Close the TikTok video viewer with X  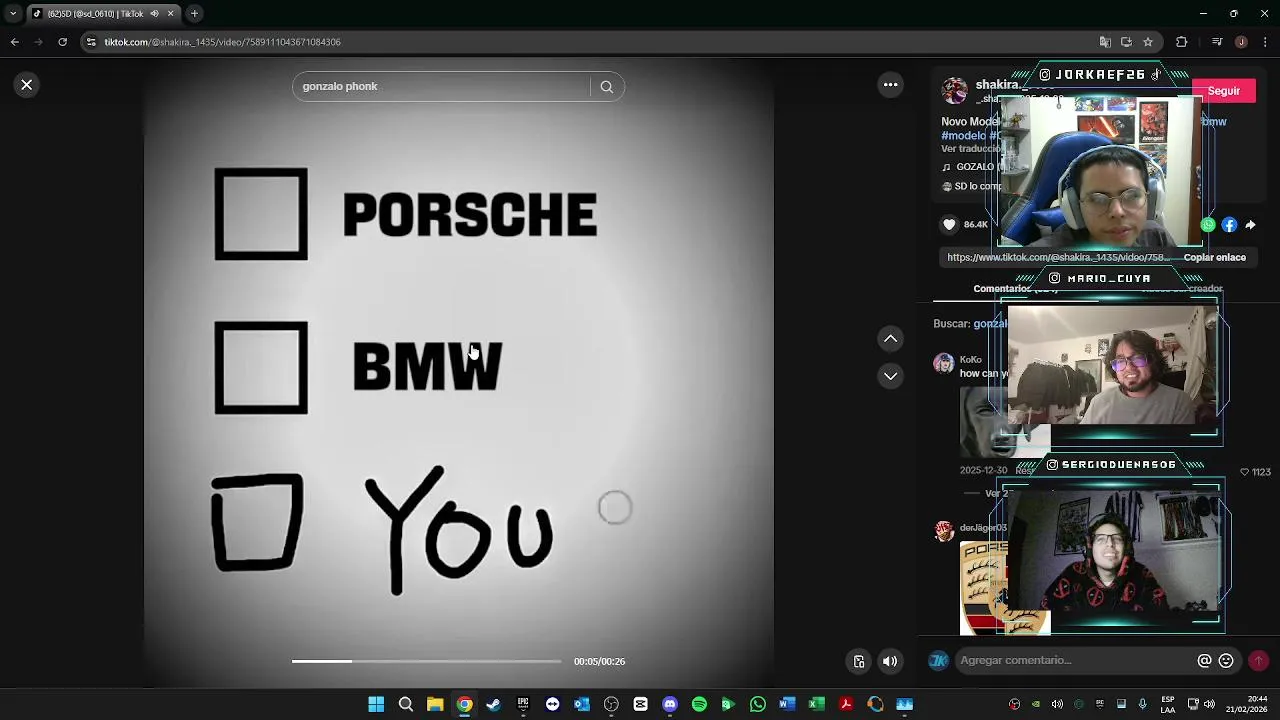[x=27, y=85]
